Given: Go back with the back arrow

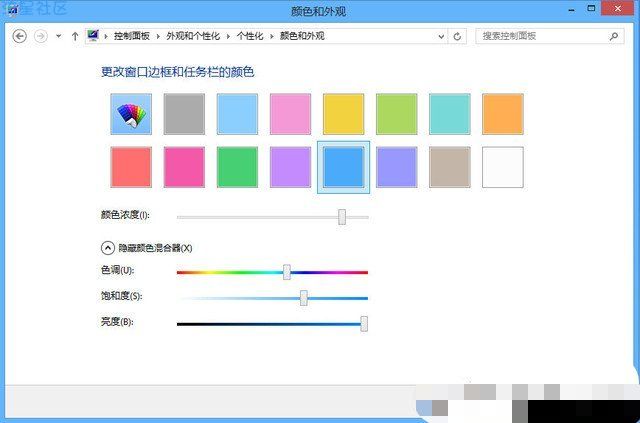Looking at the screenshot, I should tap(20, 36).
